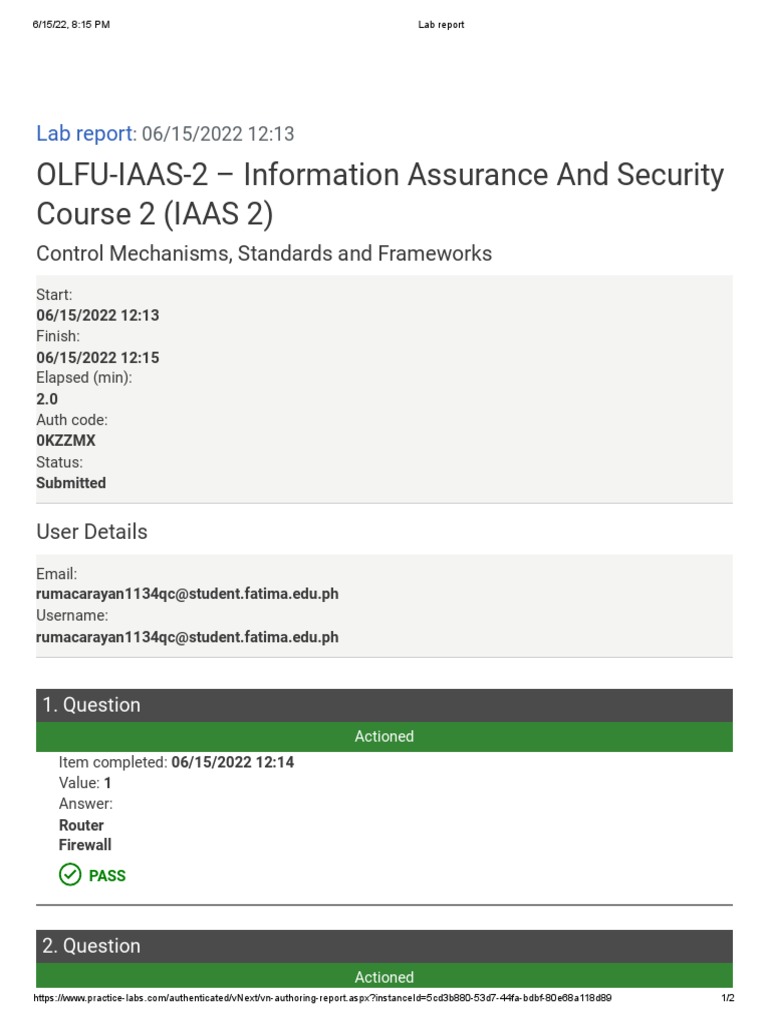Click the green PASS checkmark icon
The height and width of the screenshot is (1024, 768).
tap(70, 875)
